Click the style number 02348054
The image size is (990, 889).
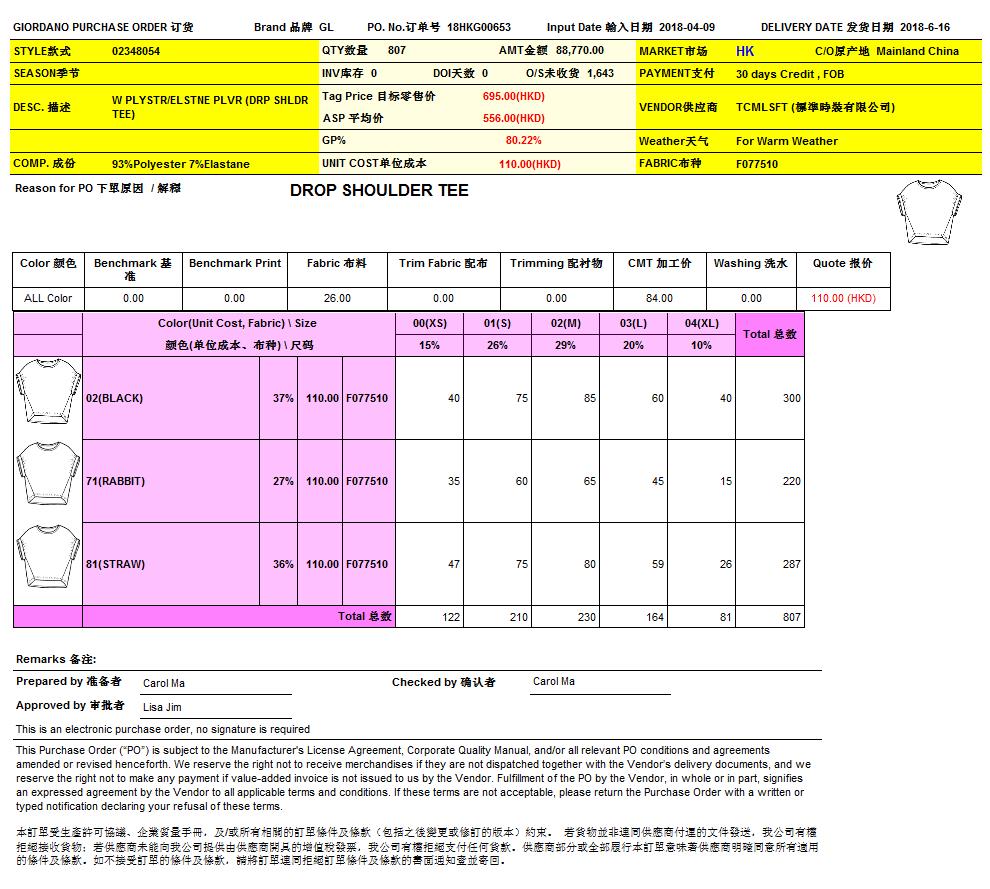pos(136,51)
